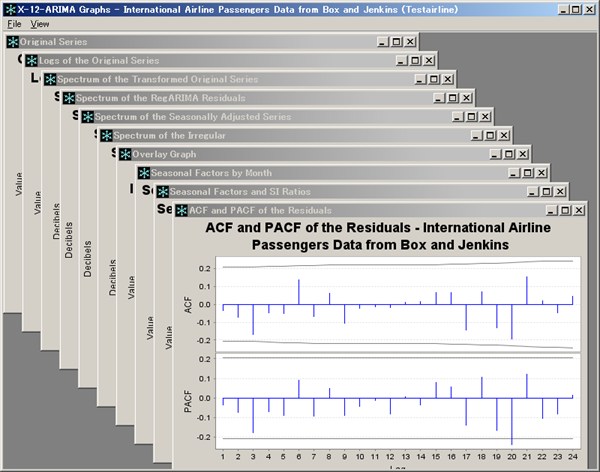Click lag 20 label on the x-axis
Viewport: 600px width, 472px height.
tap(512, 456)
